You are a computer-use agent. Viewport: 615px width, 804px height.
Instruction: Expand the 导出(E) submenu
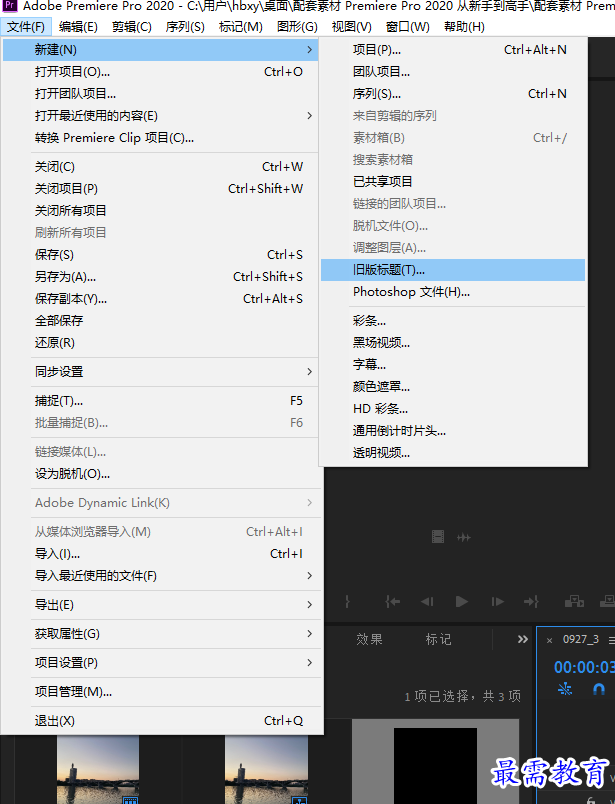[x=309, y=605]
